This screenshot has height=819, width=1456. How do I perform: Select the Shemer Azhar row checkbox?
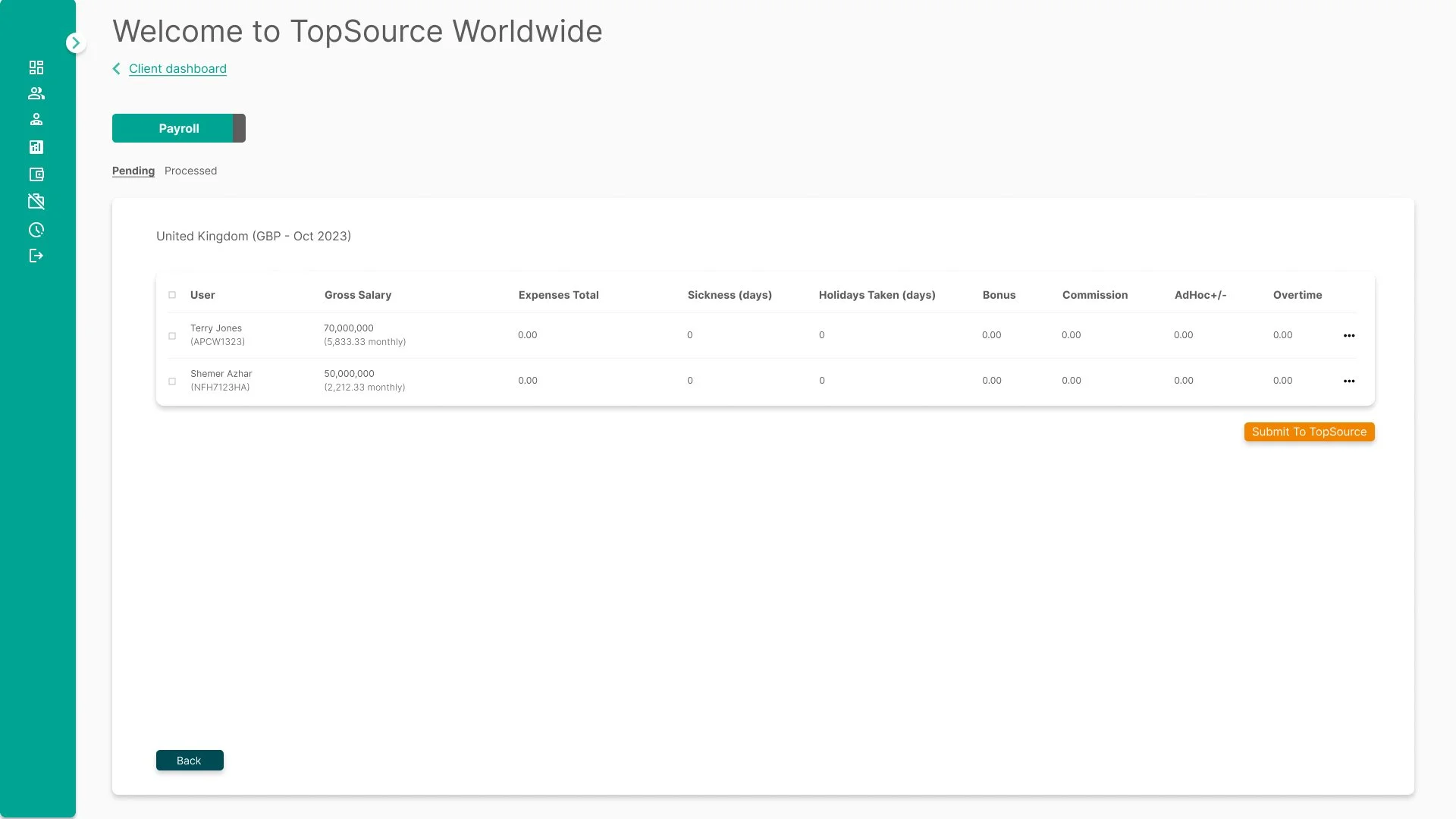[172, 381]
